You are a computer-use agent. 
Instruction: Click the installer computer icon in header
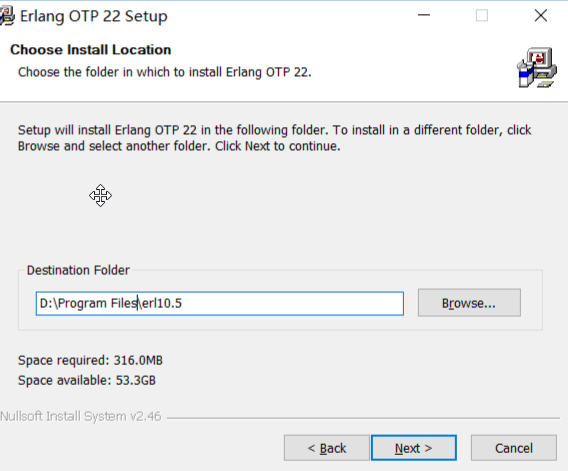[x=536, y=68]
